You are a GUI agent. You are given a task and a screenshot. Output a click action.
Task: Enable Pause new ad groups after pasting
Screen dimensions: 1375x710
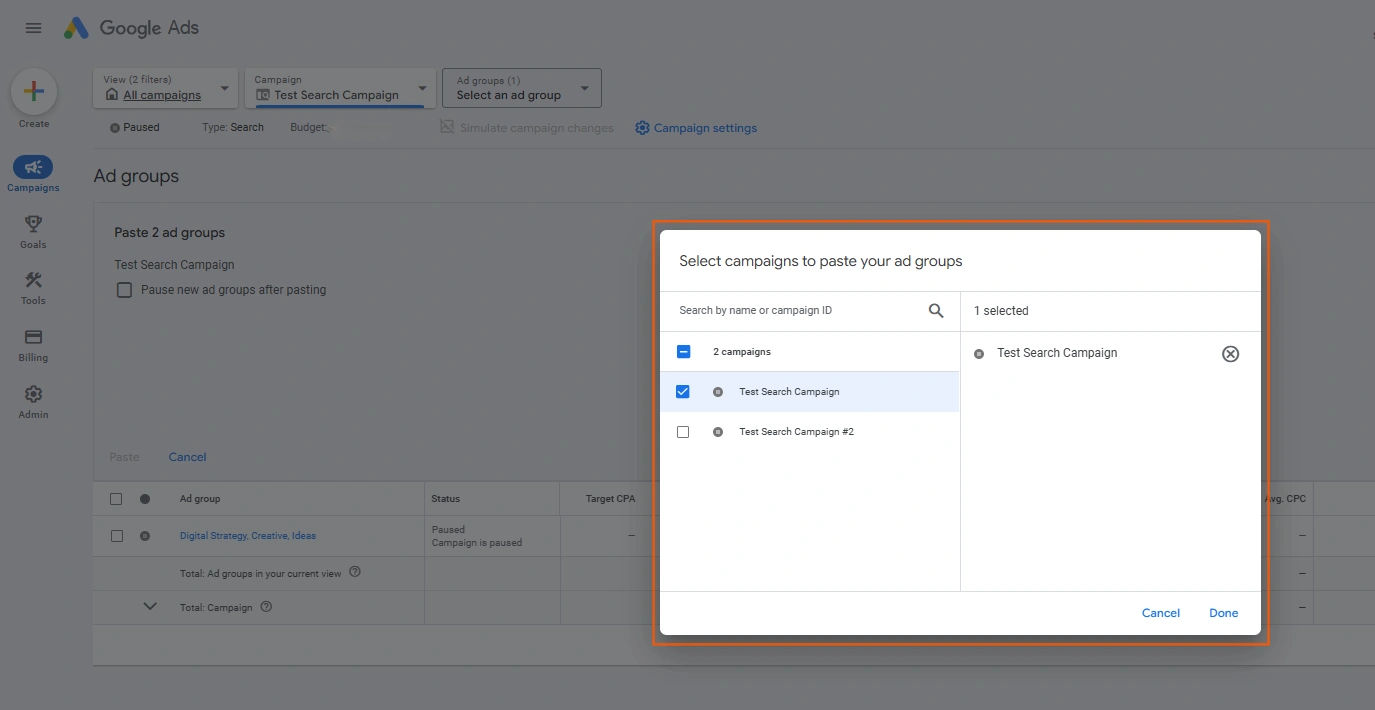pyautogui.click(x=124, y=290)
